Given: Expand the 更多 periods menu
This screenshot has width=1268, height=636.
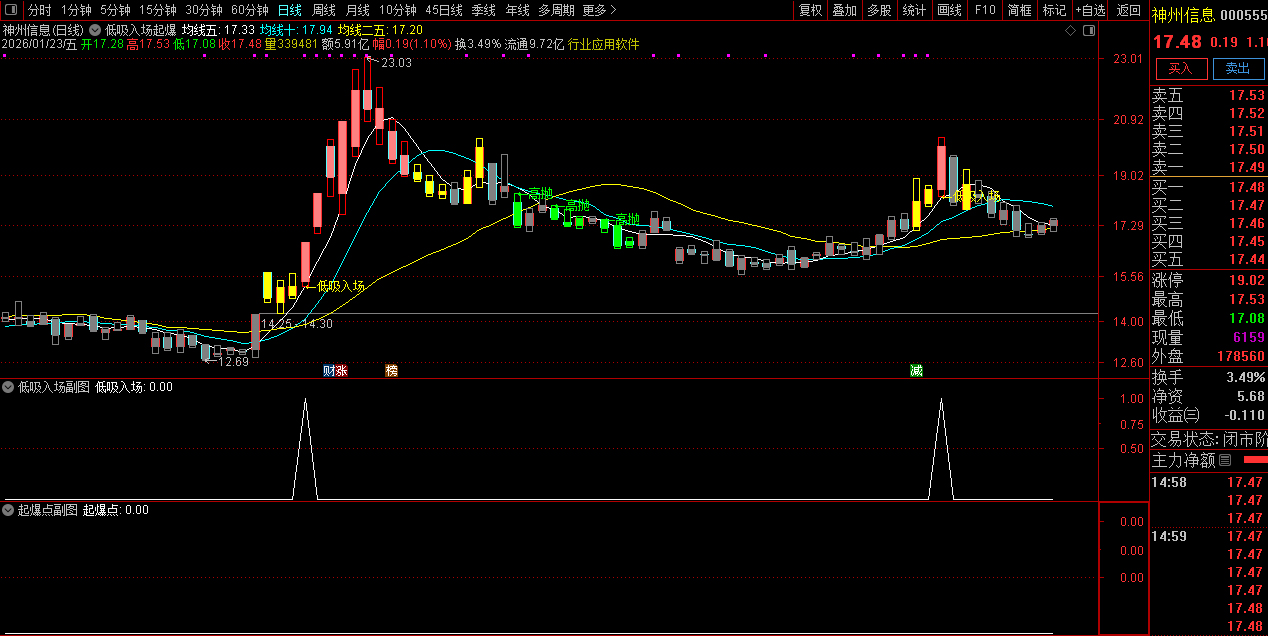Looking at the screenshot, I should [x=599, y=10].
